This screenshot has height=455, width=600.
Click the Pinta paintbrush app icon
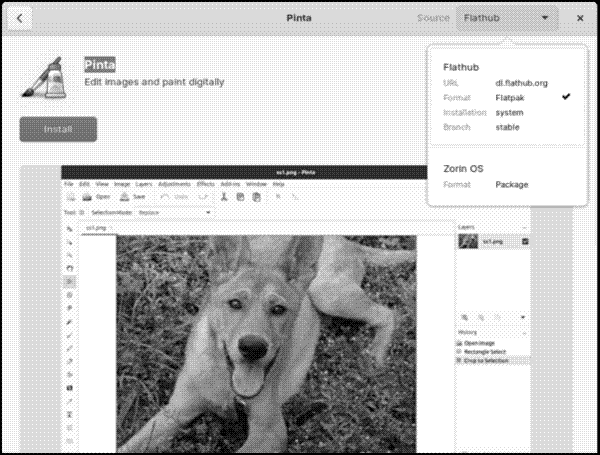(44, 77)
